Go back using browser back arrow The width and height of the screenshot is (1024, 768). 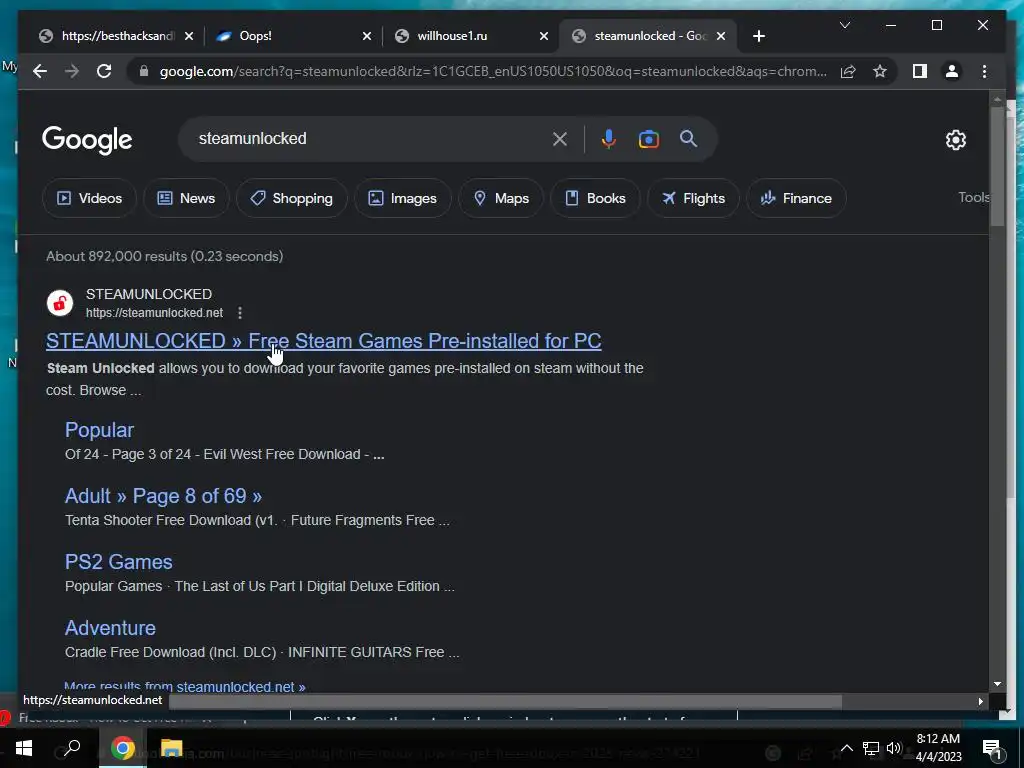pyautogui.click(x=40, y=71)
